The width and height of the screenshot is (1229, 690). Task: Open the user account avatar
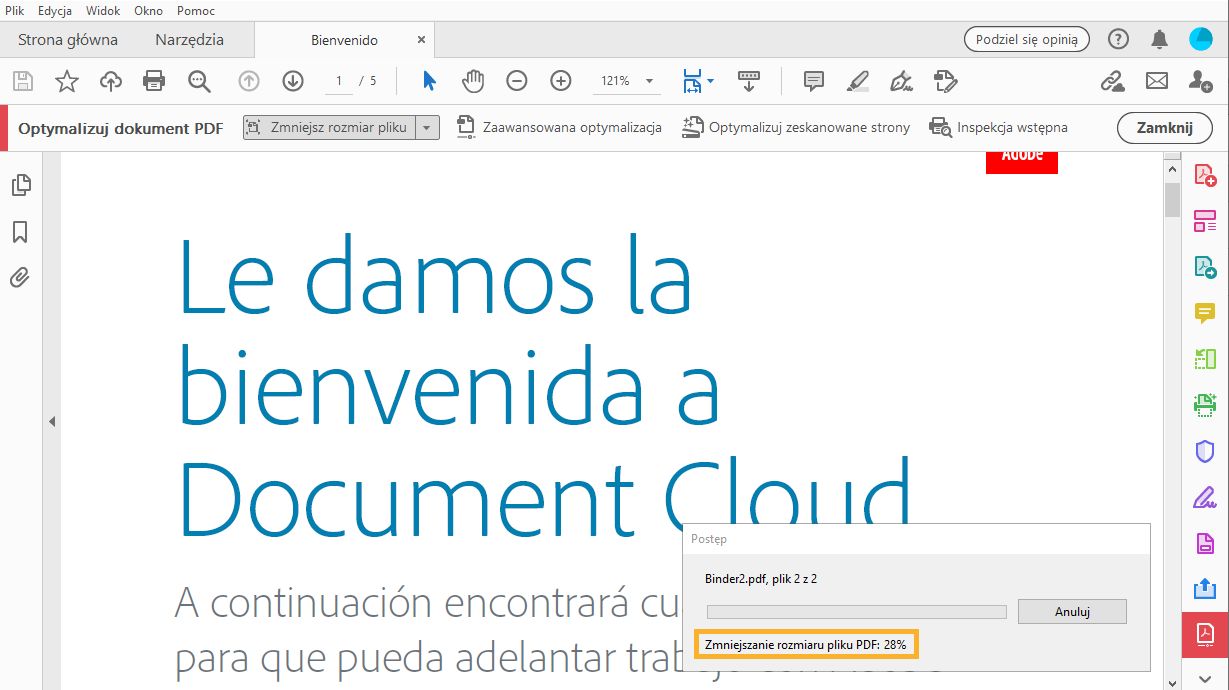tap(1201, 39)
